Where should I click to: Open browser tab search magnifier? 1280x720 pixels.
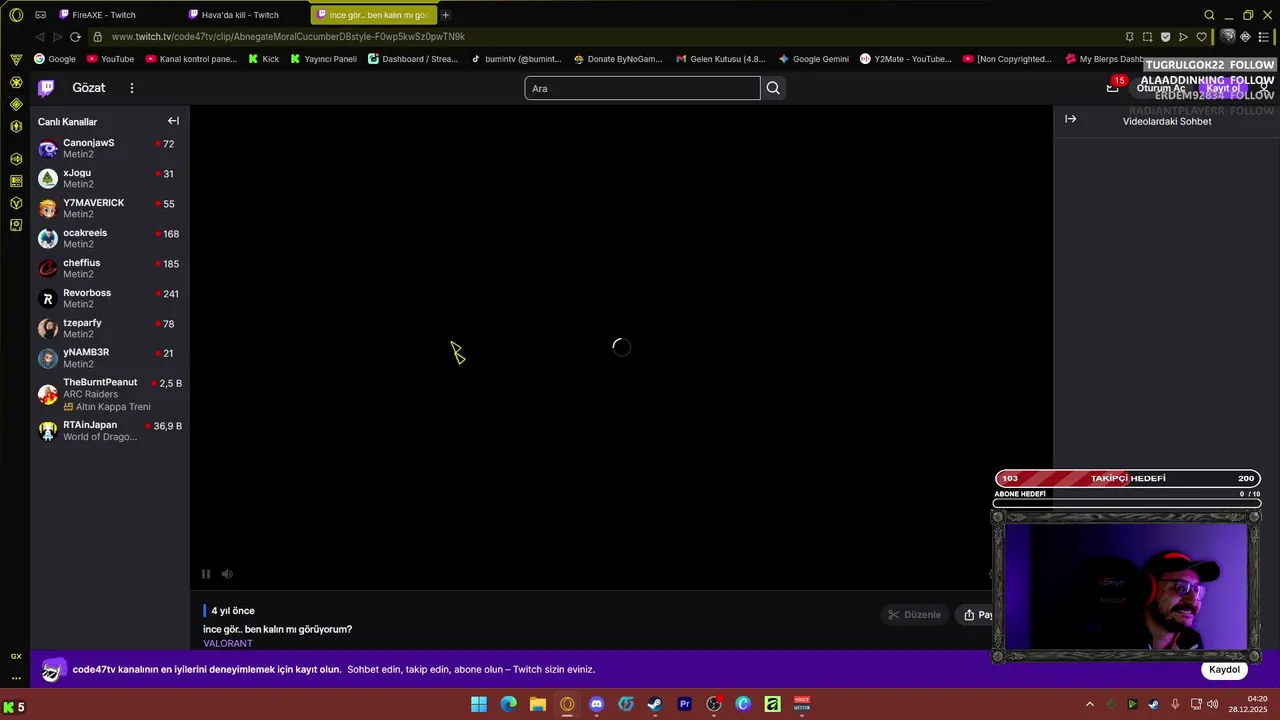(x=1209, y=15)
